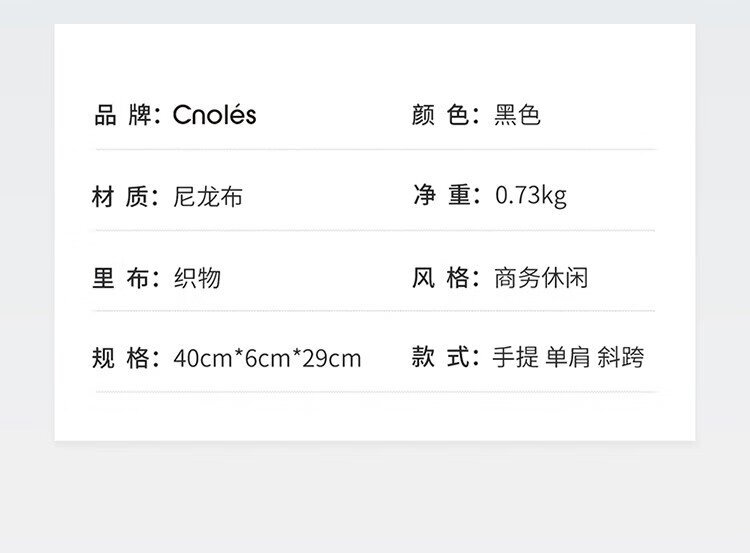Click the 规格 size label
This screenshot has width=750, height=553.
[x=121, y=358]
